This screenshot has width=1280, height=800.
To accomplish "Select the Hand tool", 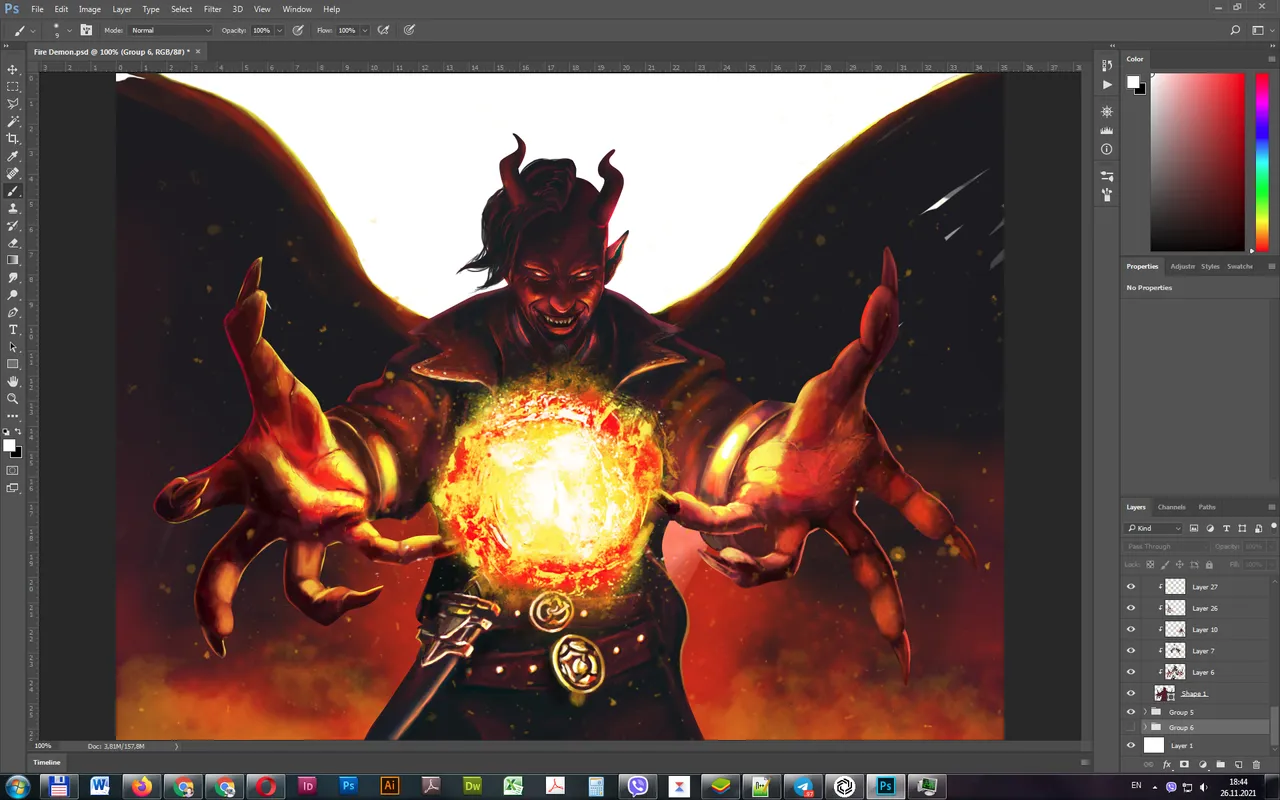I will point(13,382).
